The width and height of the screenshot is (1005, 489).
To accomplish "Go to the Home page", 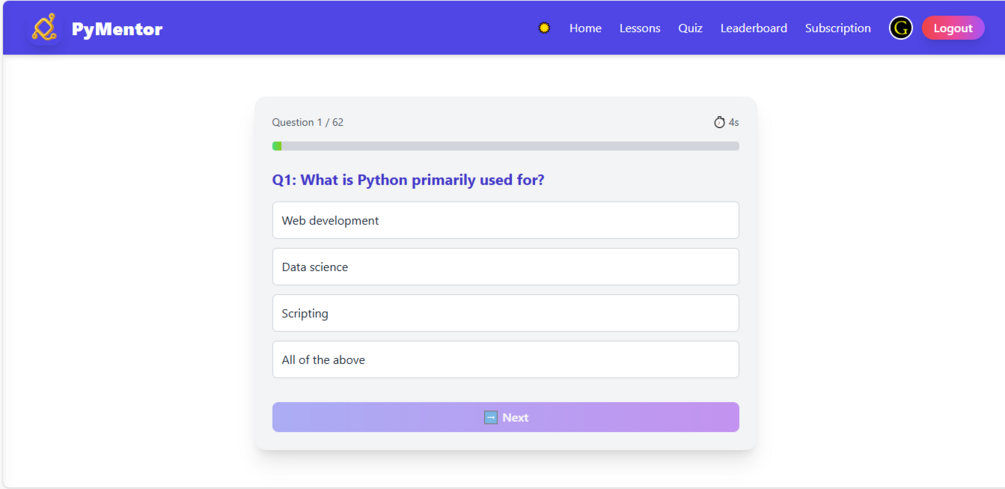I will (585, 28).
